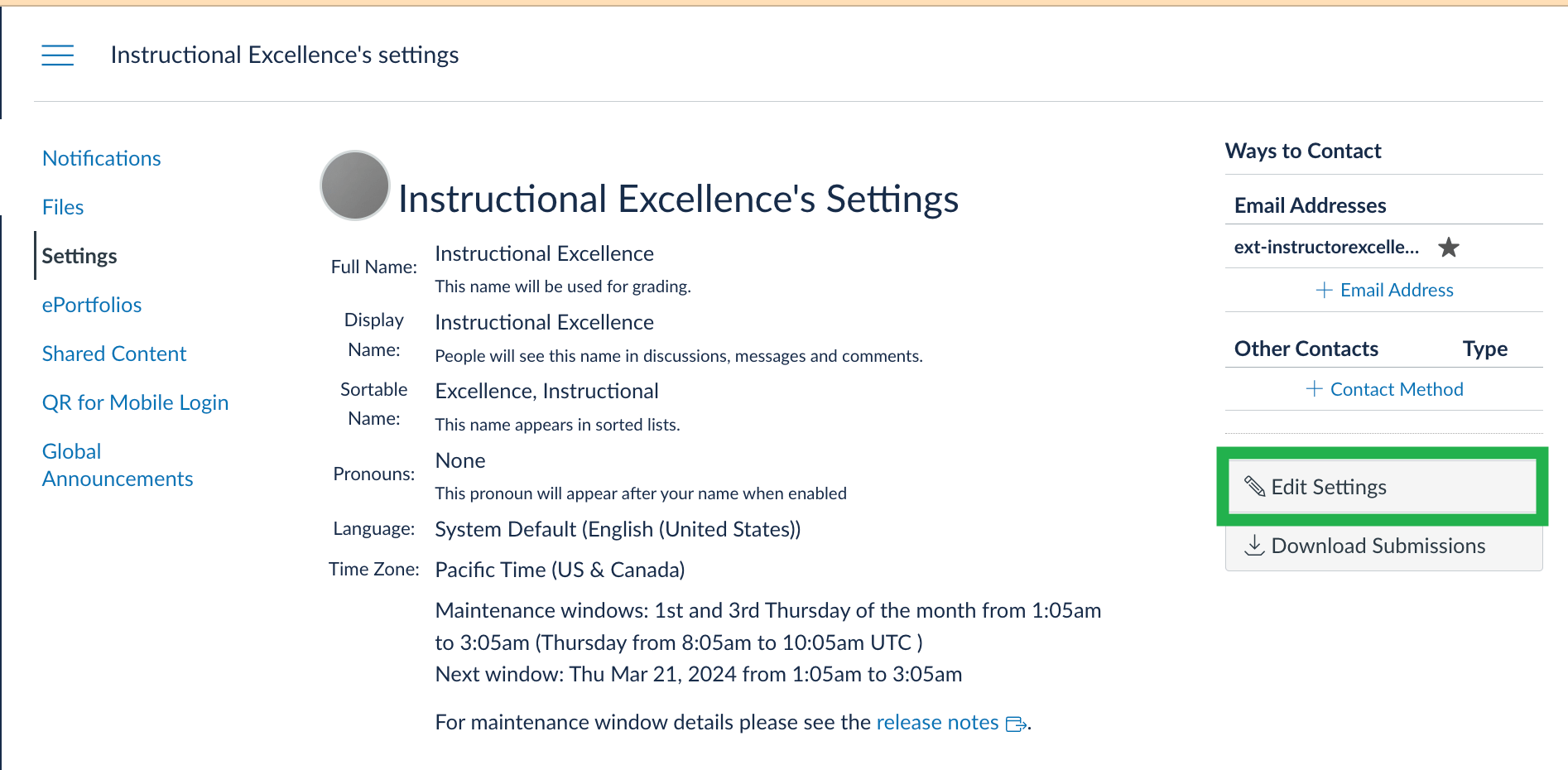
Task: Open QR for Mobile Login
Action: coord(135,402)
